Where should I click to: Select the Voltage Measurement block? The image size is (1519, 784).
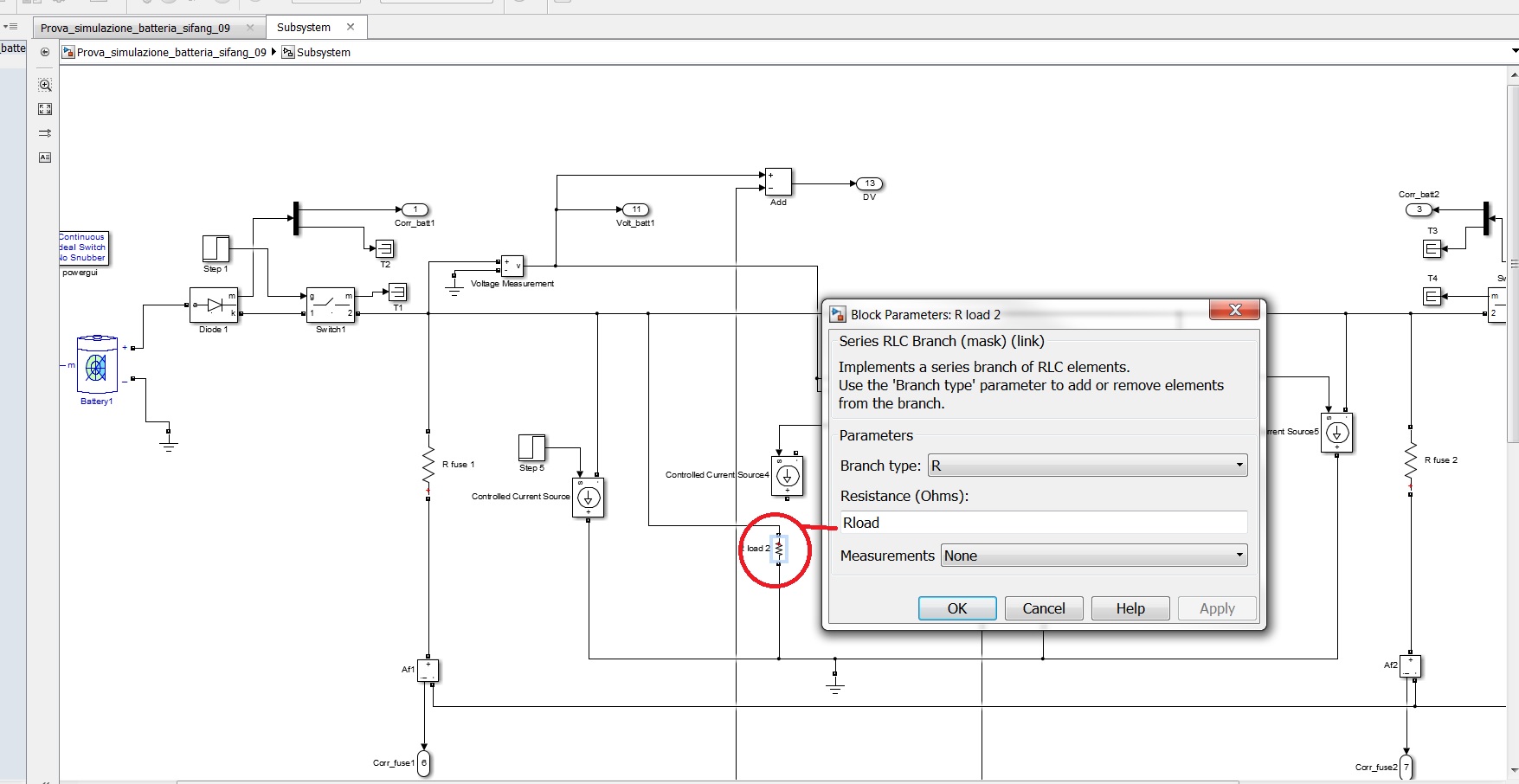pos(512,266)
